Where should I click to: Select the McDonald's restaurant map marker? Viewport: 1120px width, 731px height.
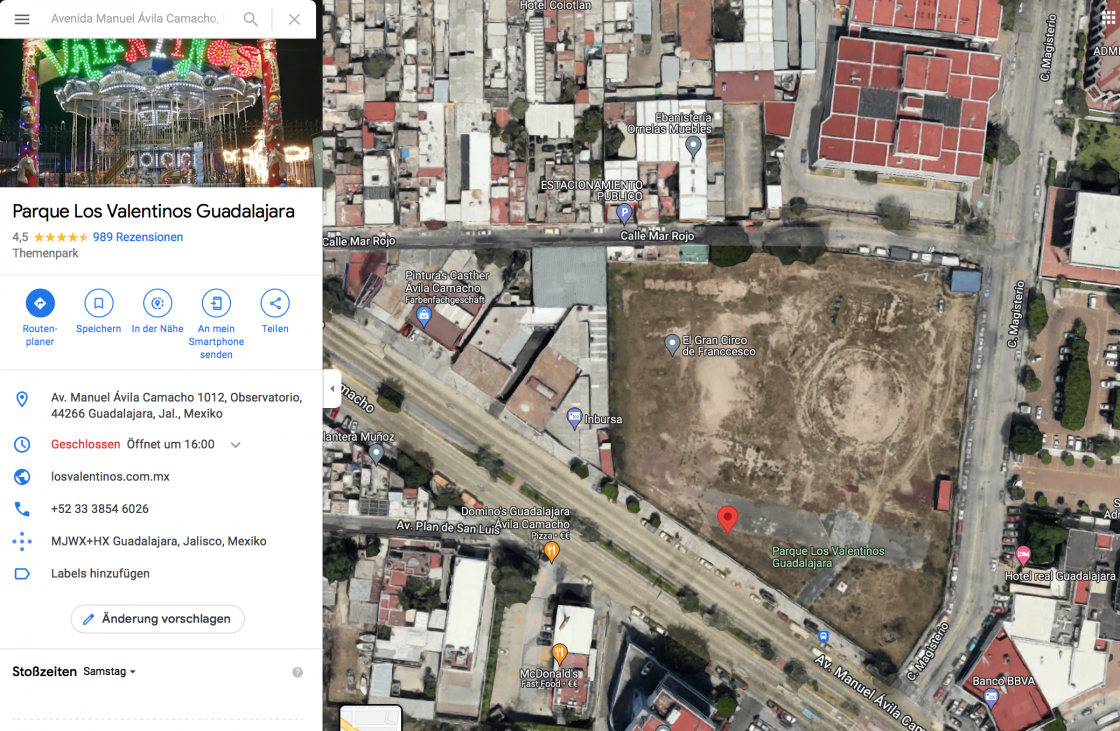coord(560,653)
